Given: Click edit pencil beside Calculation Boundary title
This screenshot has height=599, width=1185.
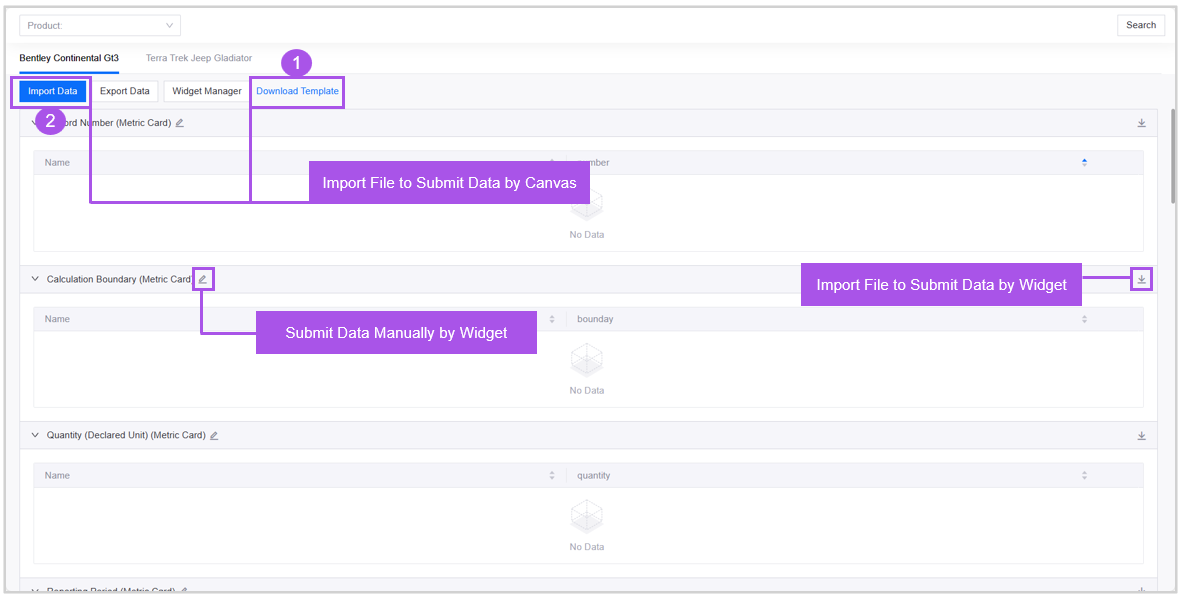Looking at the screenshot, I should [x=203, y=280].
